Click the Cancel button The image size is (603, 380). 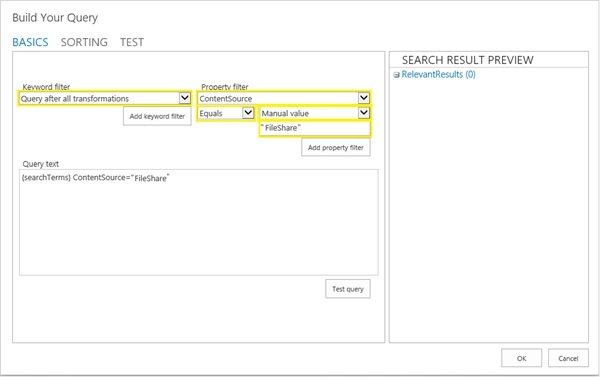tap(568, 358)
